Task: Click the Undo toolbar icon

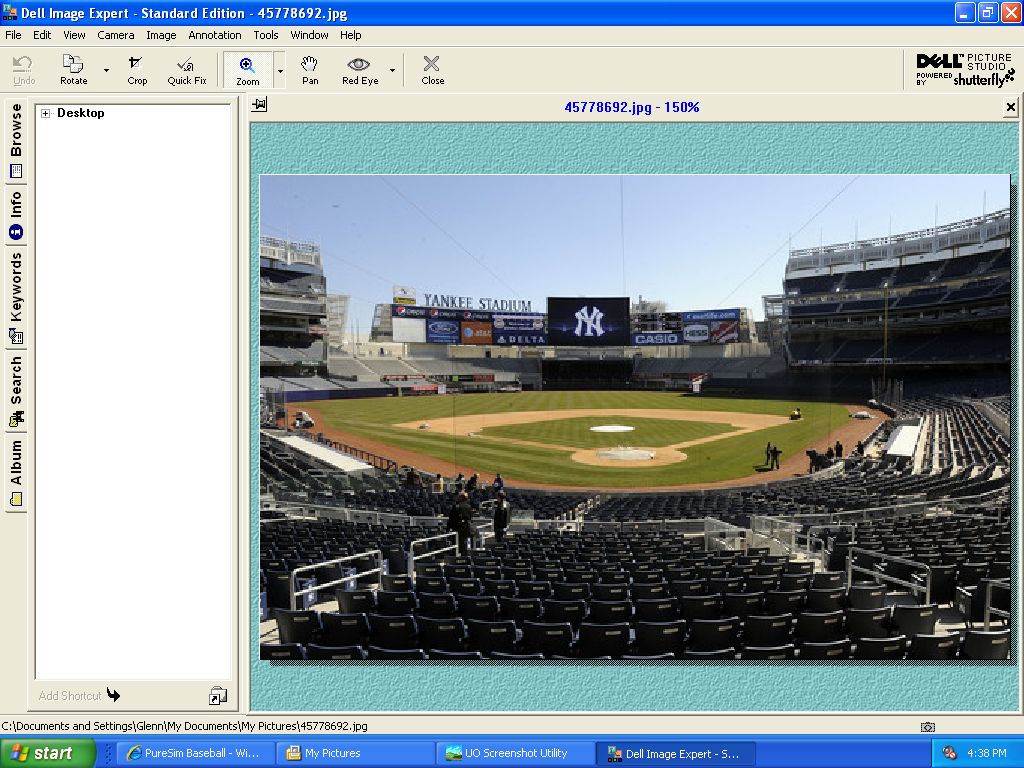Action: click(x=24, y=70)
